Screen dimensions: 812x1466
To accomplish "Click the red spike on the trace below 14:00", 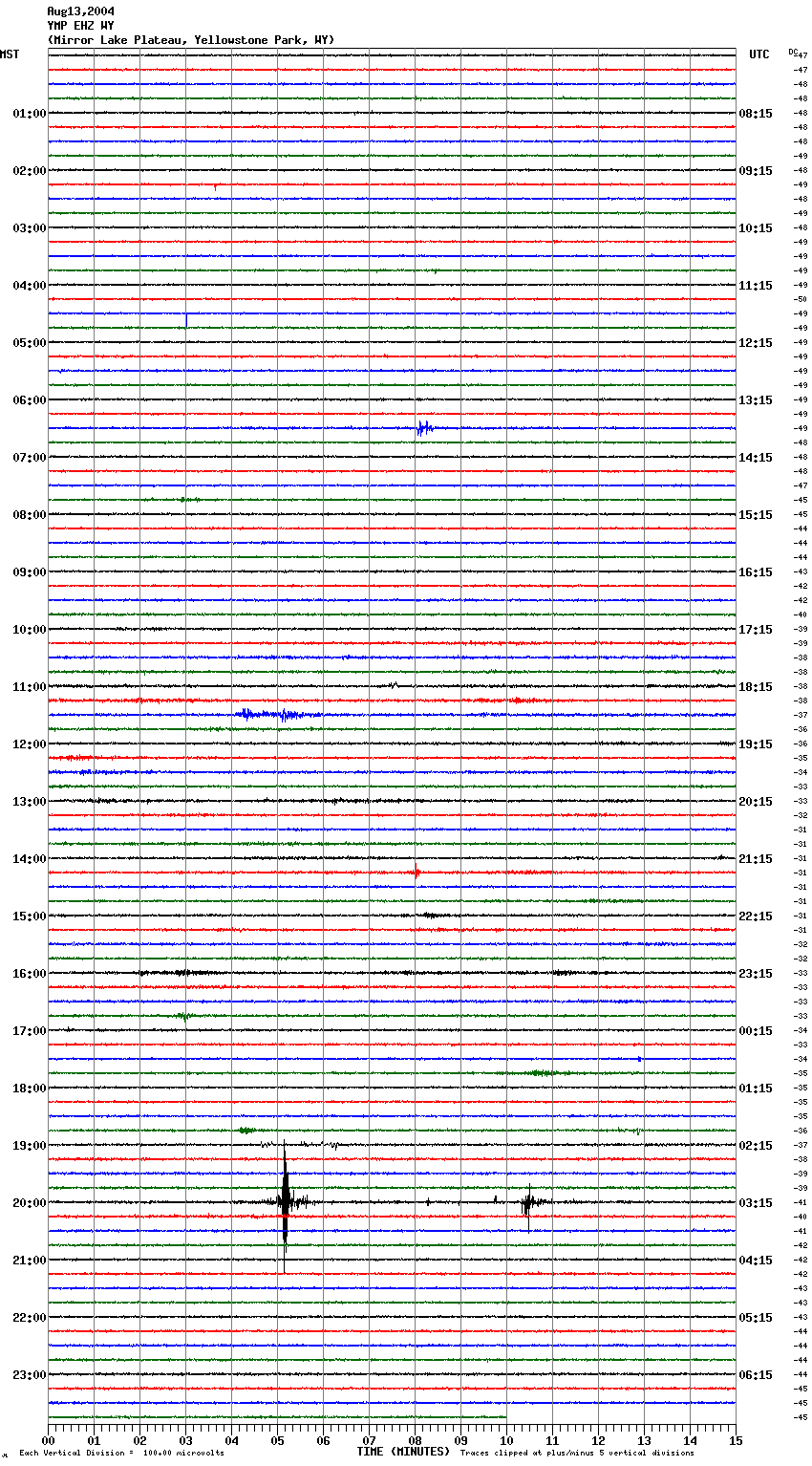I will click(416, 872).
